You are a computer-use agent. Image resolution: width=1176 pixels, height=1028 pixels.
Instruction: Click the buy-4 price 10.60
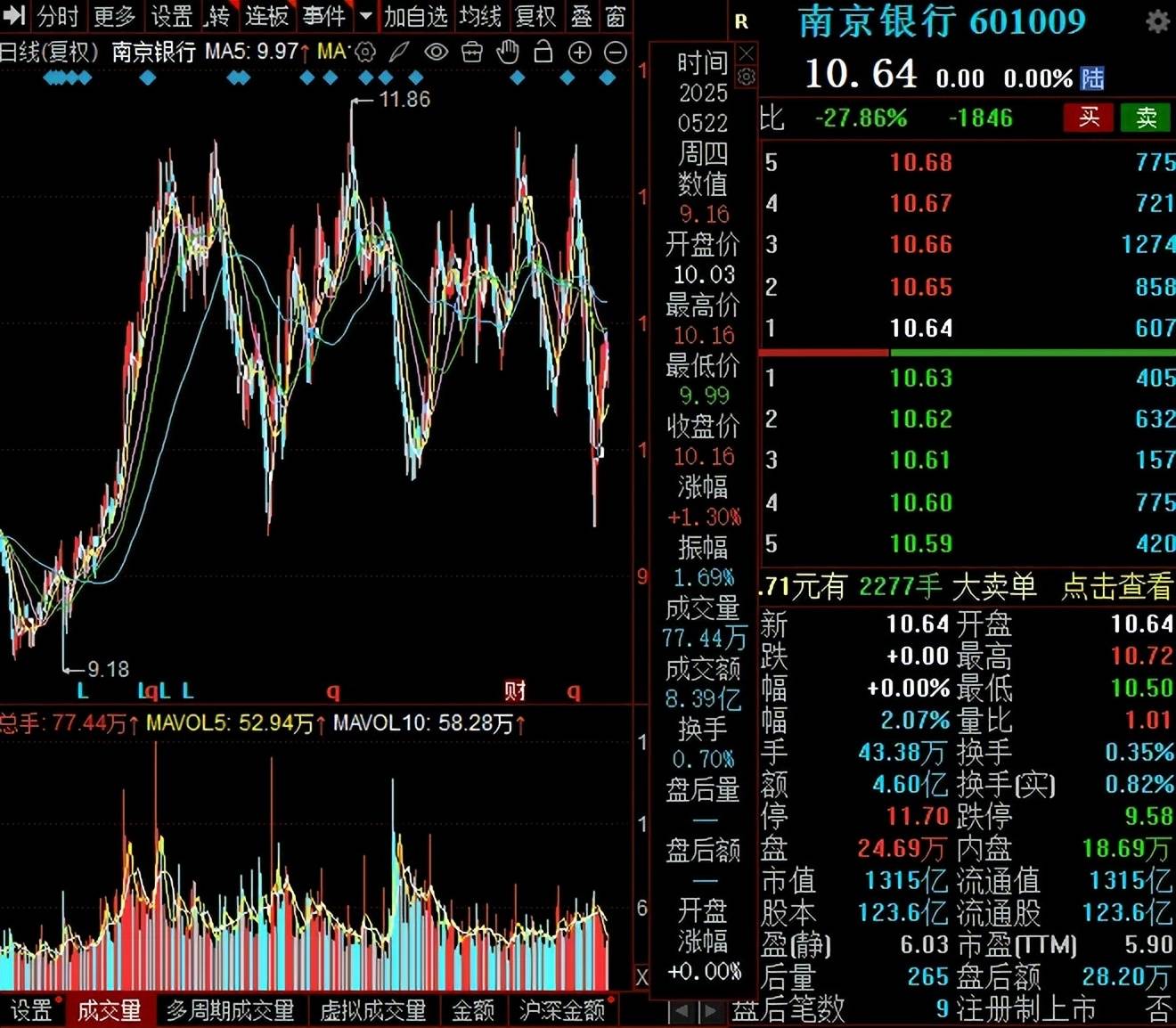pos(921,502)
